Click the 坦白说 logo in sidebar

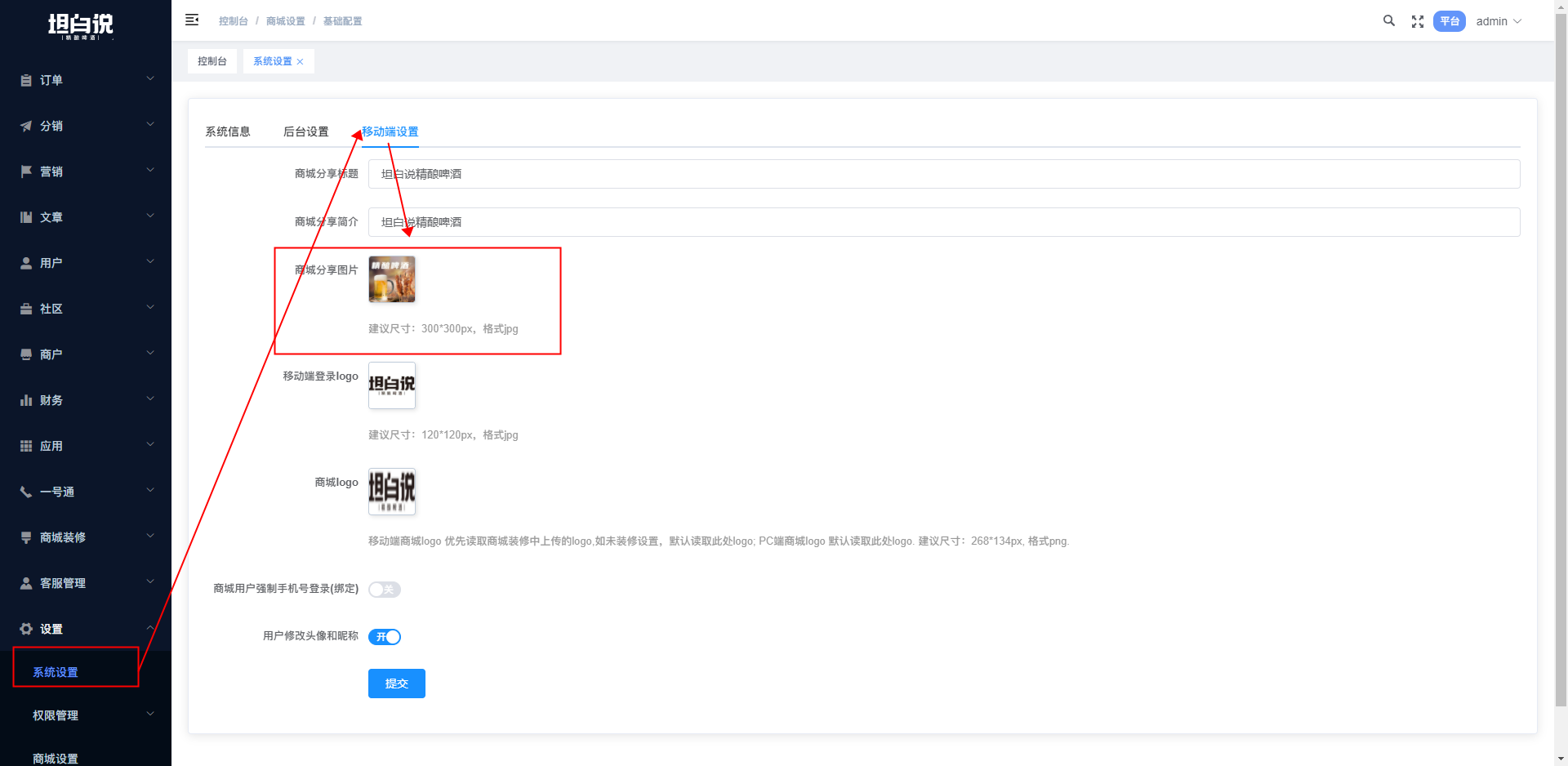(x=81, y=26)
